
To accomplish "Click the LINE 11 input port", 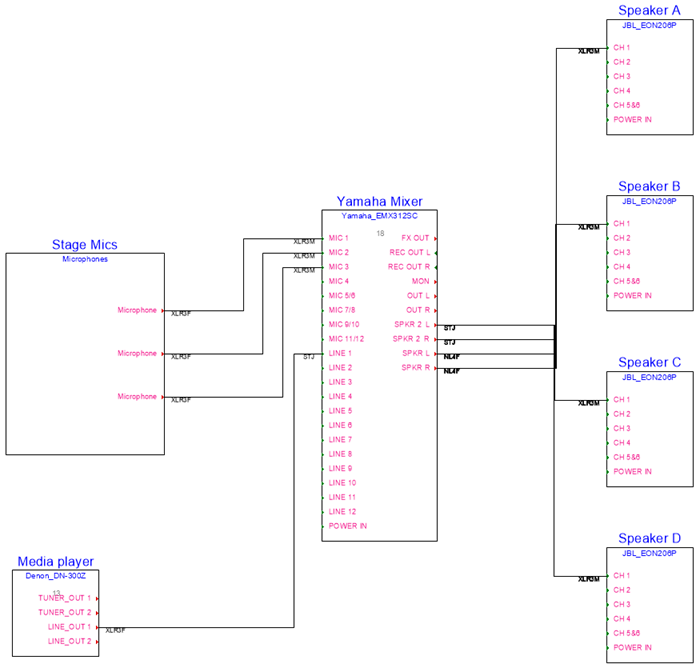I will click(342, 497).
